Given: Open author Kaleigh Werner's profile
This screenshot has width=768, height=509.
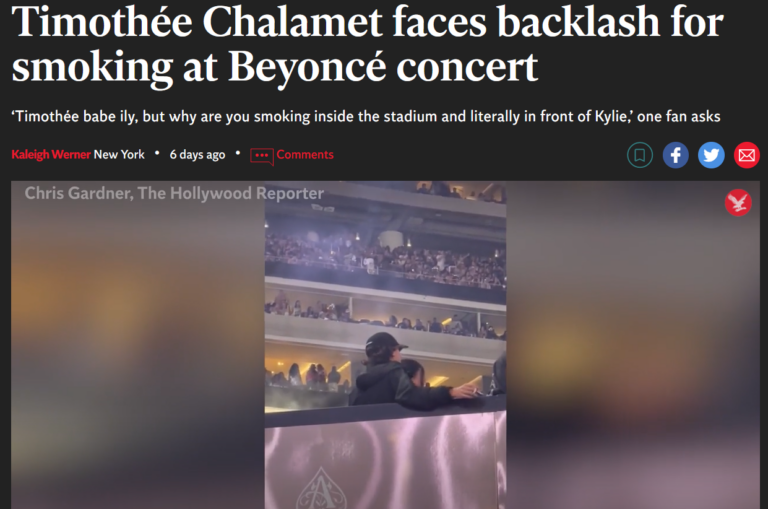Looking at the screenshot, I should coord(51,155).
